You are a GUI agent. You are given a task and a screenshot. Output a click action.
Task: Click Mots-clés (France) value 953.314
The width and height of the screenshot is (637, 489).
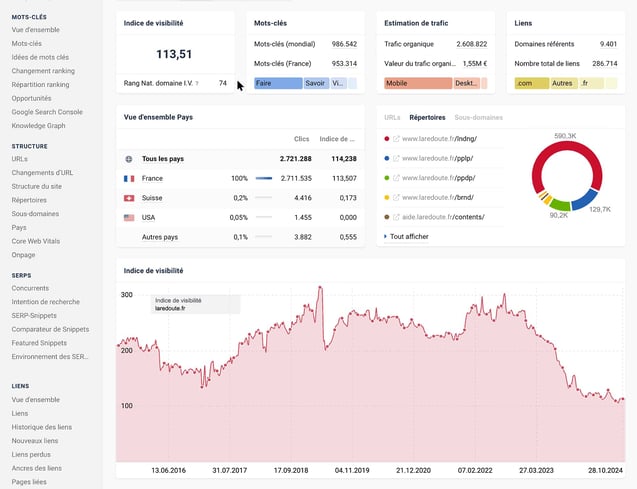344,64
